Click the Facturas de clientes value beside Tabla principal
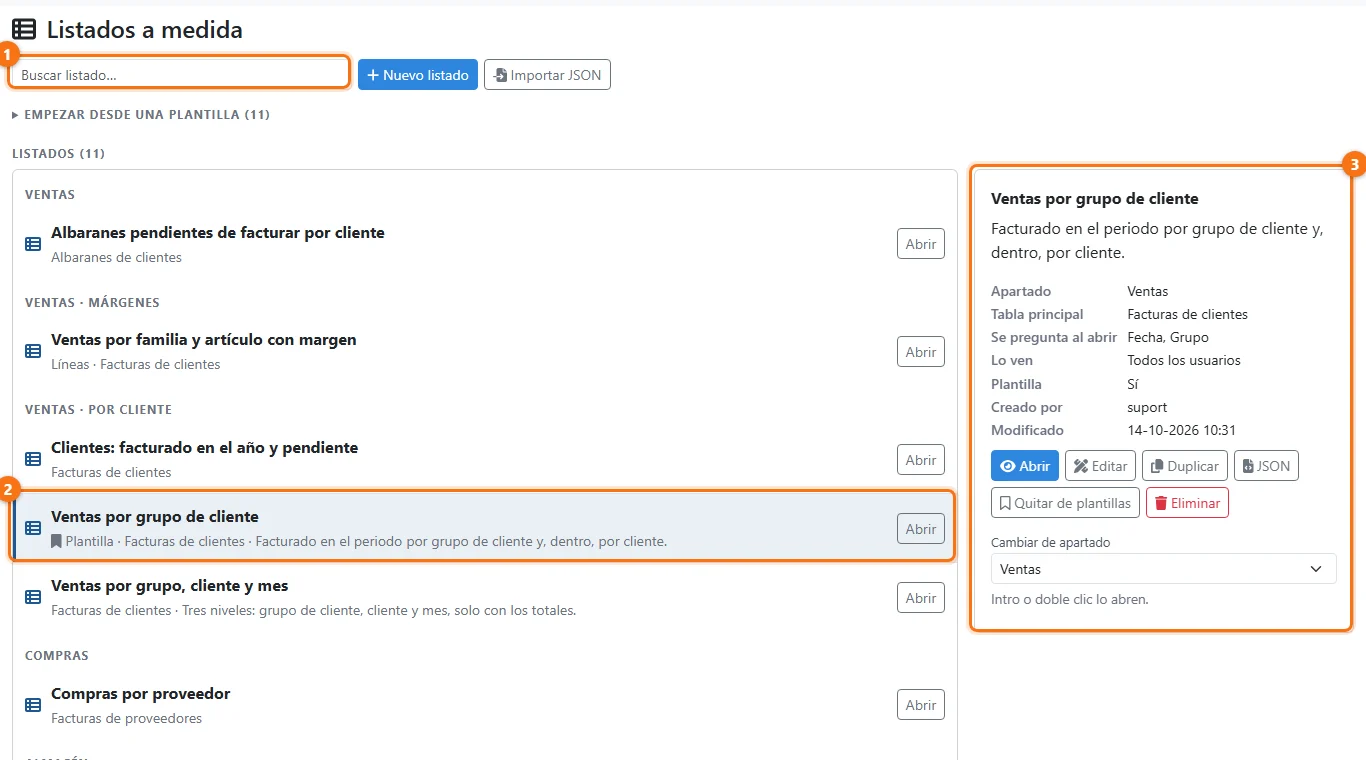Viewport: 1366px width, 760px height. point(1188,314)
